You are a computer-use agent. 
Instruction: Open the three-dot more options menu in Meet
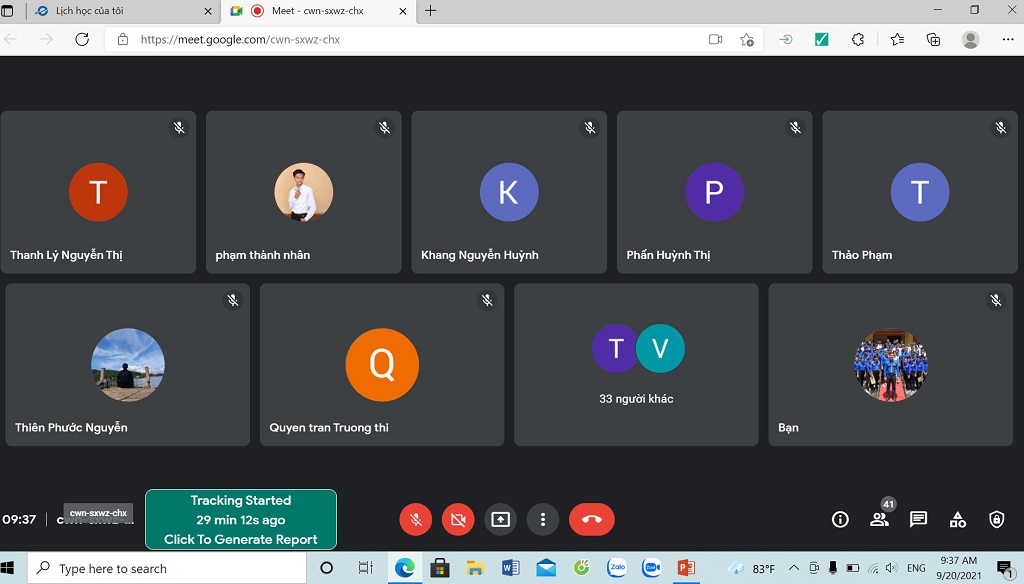[543, 519]
